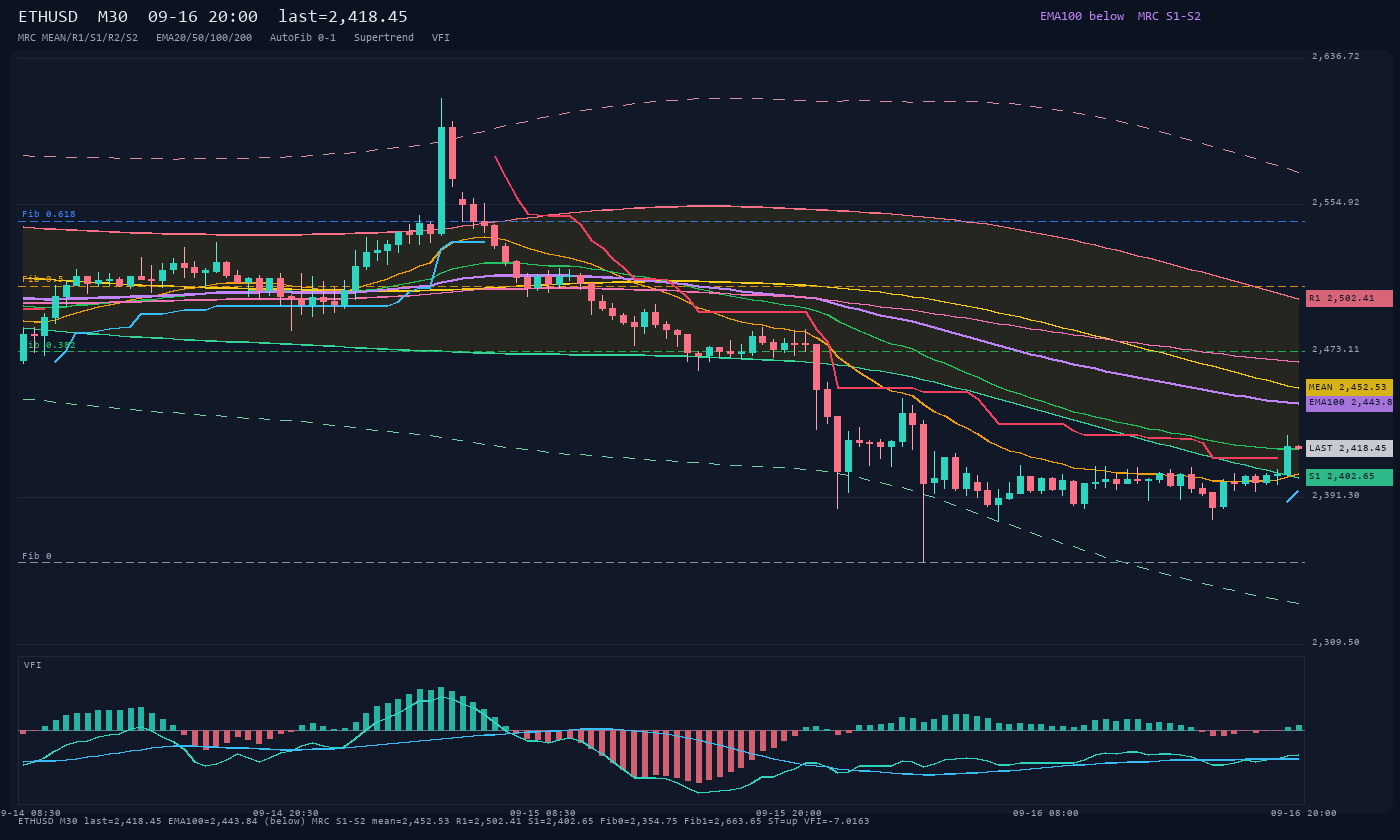This screenshot has width=1400, height=840.
Task: Click the 2,636.72 price axis label
Action: [x=1336, y=56]
